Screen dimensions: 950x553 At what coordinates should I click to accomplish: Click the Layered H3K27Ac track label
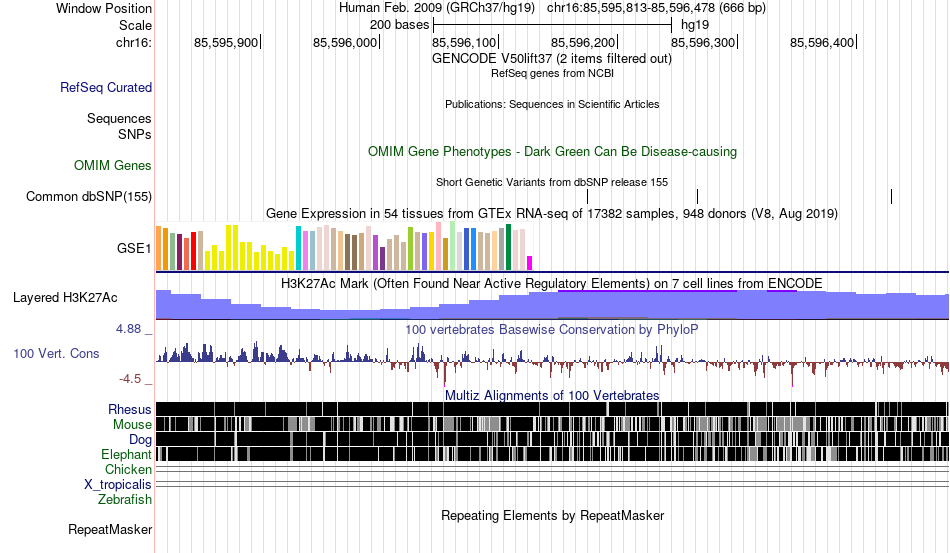(65, 297)
